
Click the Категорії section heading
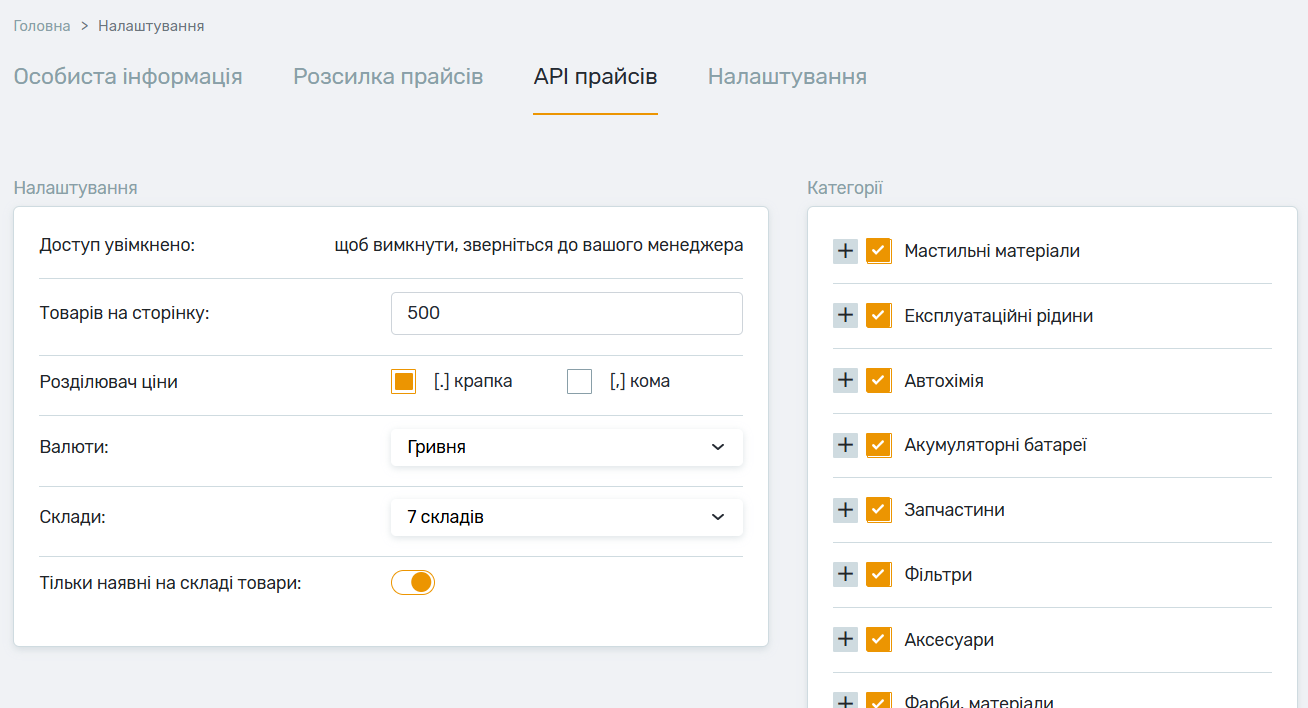845,188
